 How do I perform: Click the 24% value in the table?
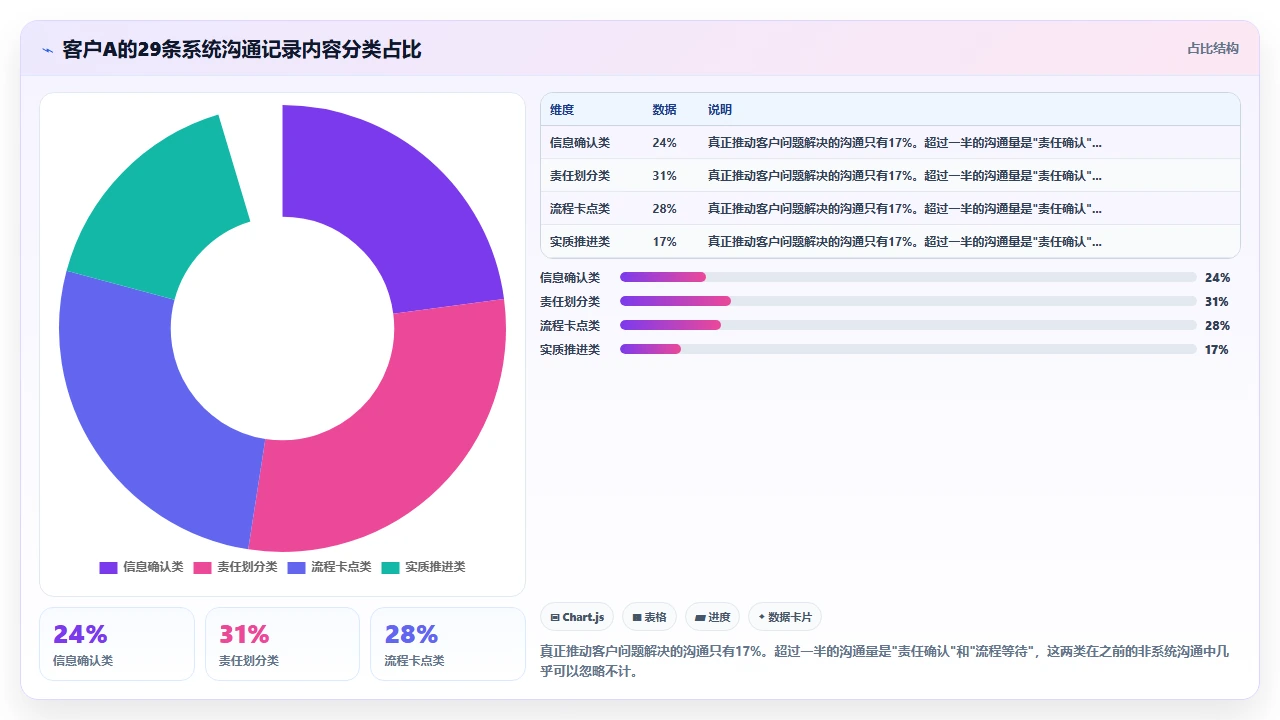(664, 142)
